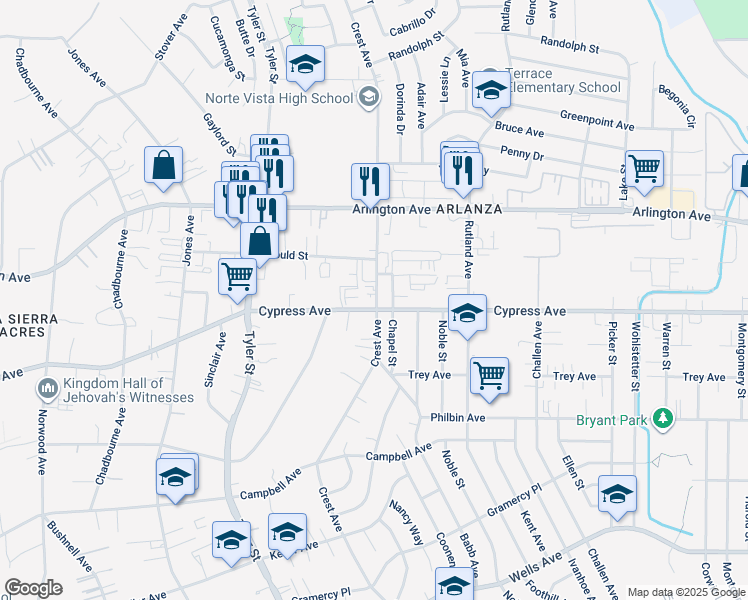Select the school marker on Cypress Ave

[x=467, y=313]
